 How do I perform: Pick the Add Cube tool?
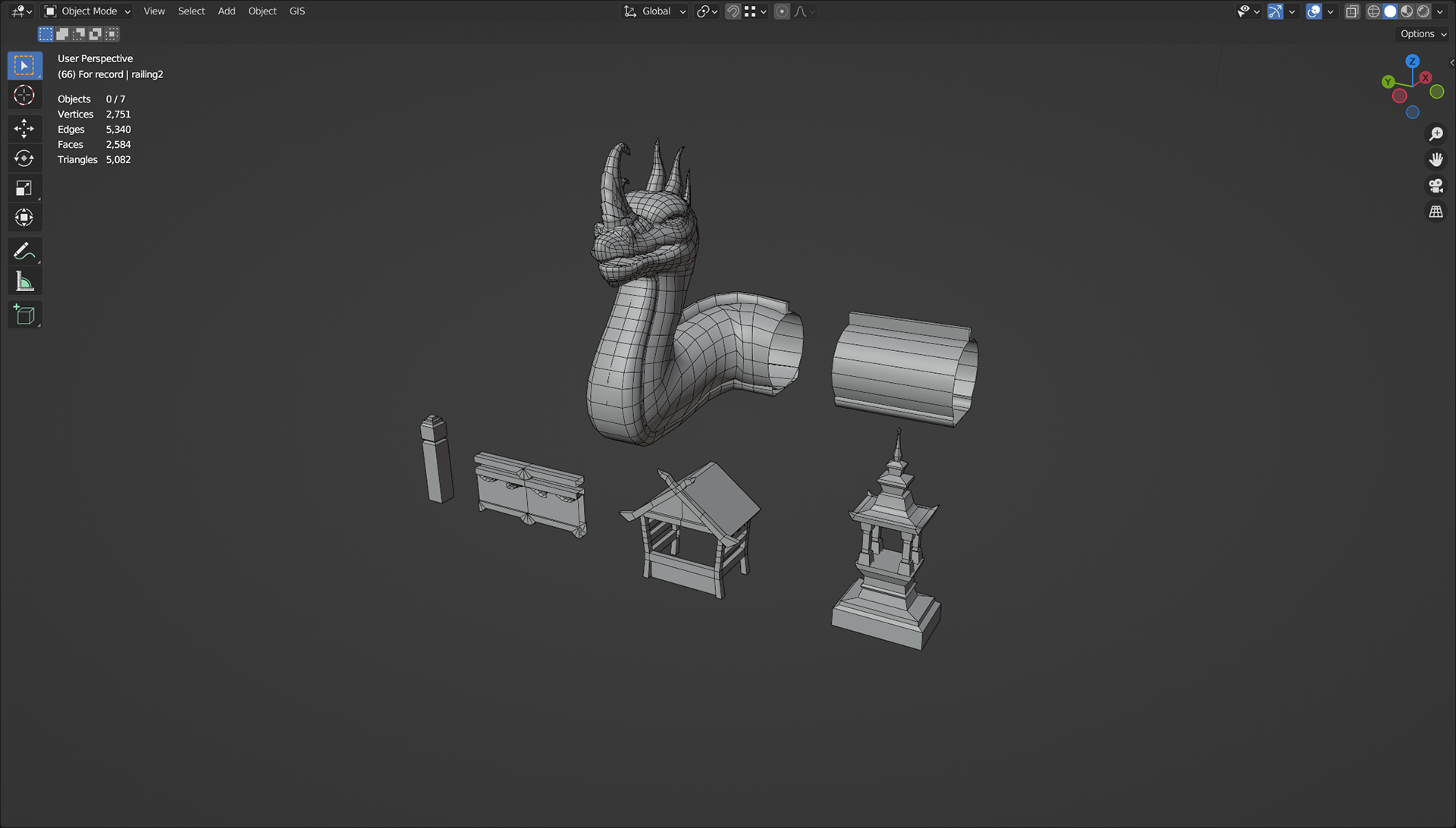pos(24,315)
